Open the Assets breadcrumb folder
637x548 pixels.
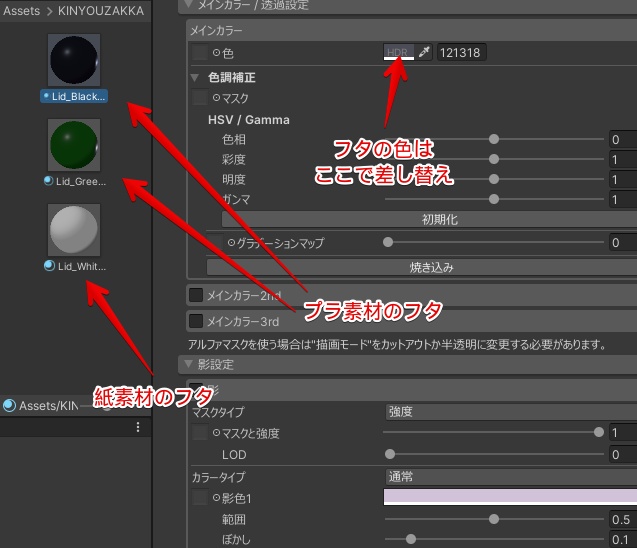[x=22, y=11]
